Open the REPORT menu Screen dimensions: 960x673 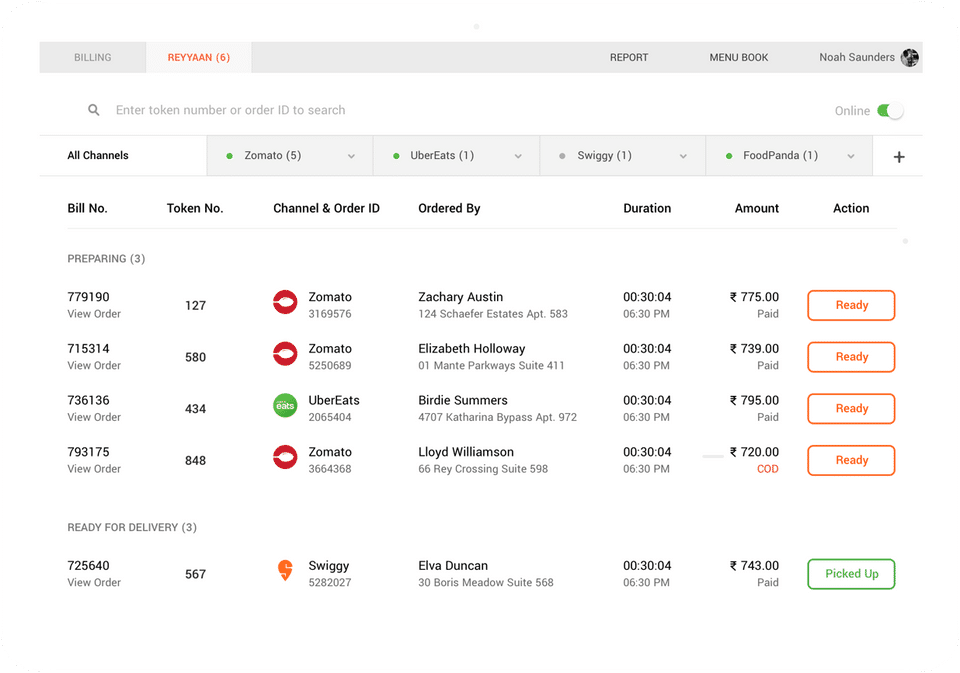click(629, 58)
